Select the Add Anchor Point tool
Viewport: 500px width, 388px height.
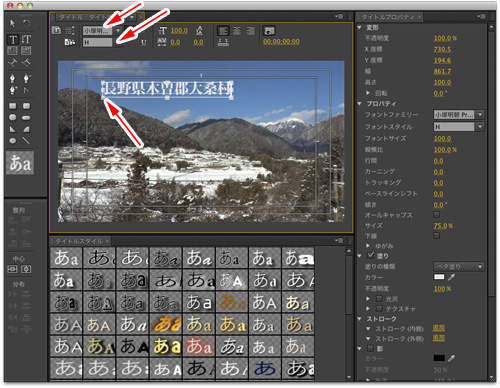pyautogui.click(x=13, y=90)
